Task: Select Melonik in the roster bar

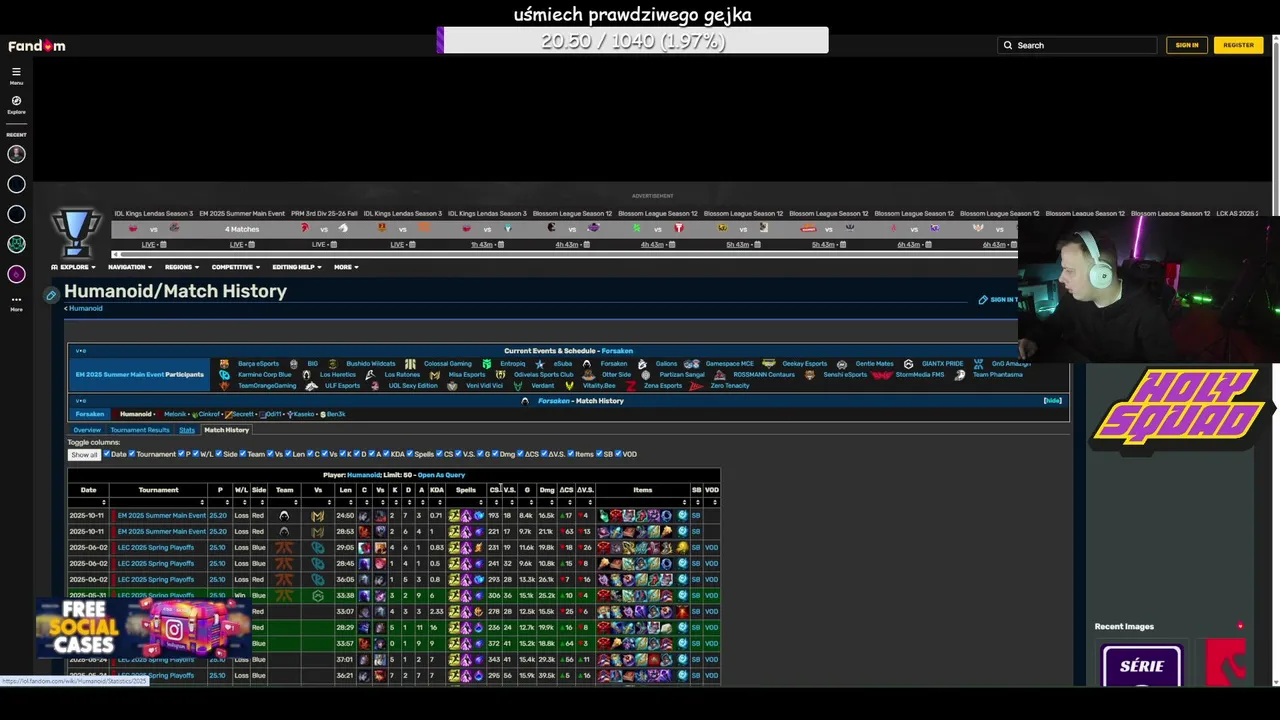Action: [x=175, y=414]
